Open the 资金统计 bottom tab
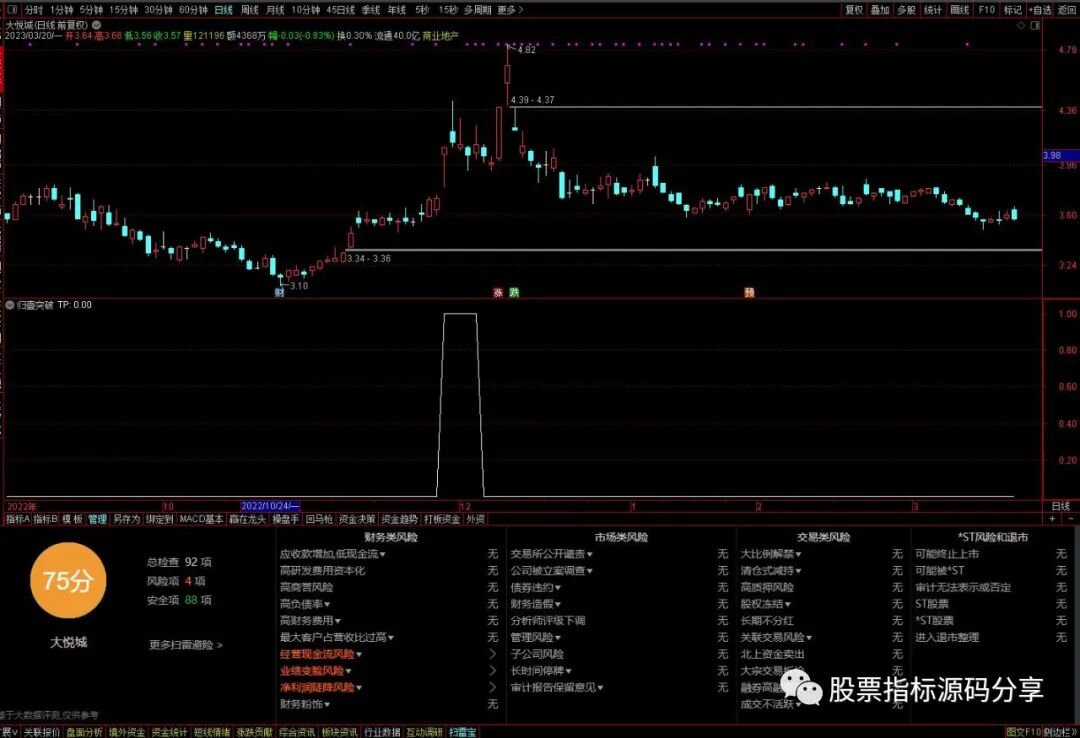Screen dimensions: 1080x738 (x=169, y=732)
